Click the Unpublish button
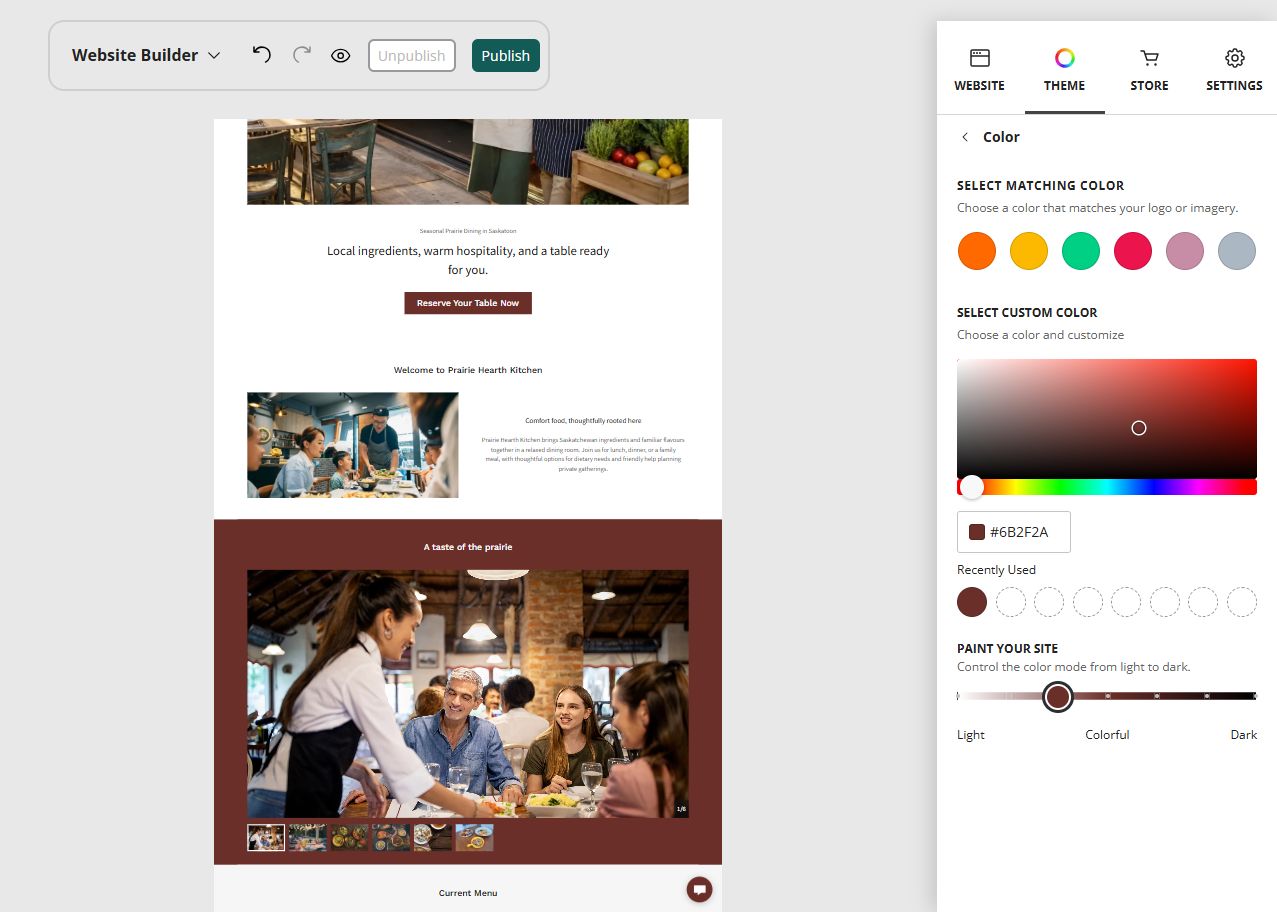 [x=412, y=56]
